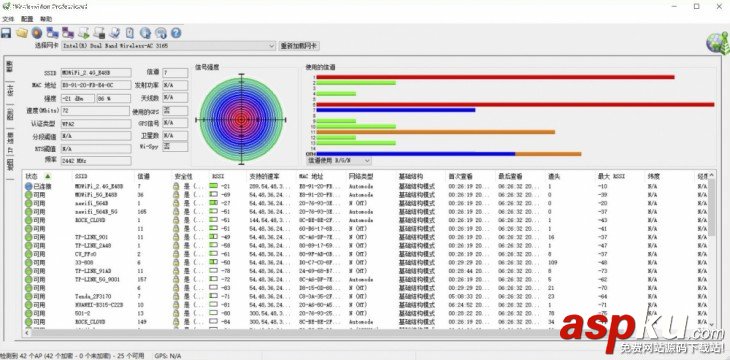Open the 配置 menu
730x360 pixels.
pos(27,19)
